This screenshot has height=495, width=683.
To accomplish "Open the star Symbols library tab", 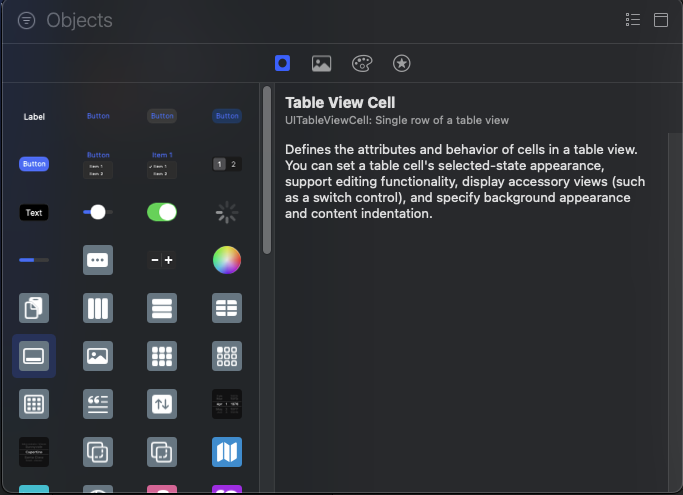I will pyautogui.click(x=401, y=64).
